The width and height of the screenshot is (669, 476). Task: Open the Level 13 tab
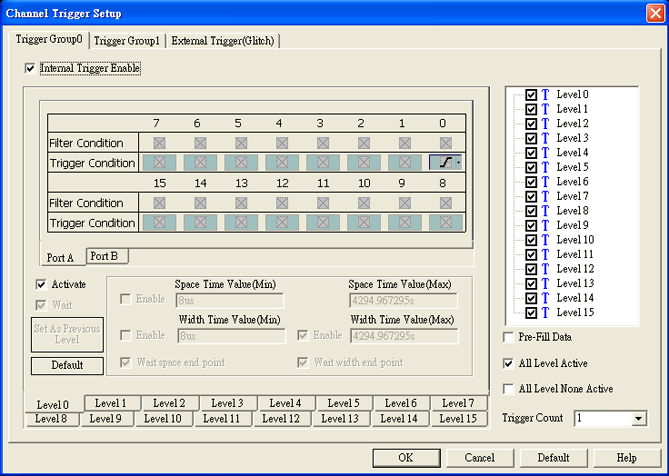tap(340, 419)
